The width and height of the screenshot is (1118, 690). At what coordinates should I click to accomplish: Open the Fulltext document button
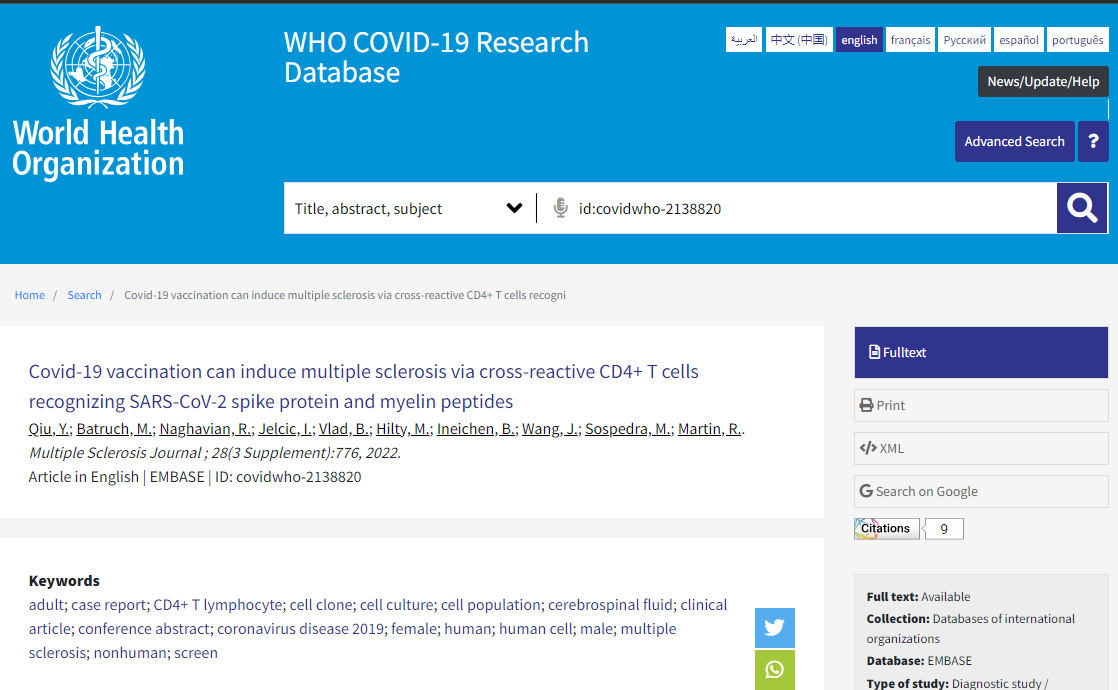pyautogui.click(x=981, y=352)
